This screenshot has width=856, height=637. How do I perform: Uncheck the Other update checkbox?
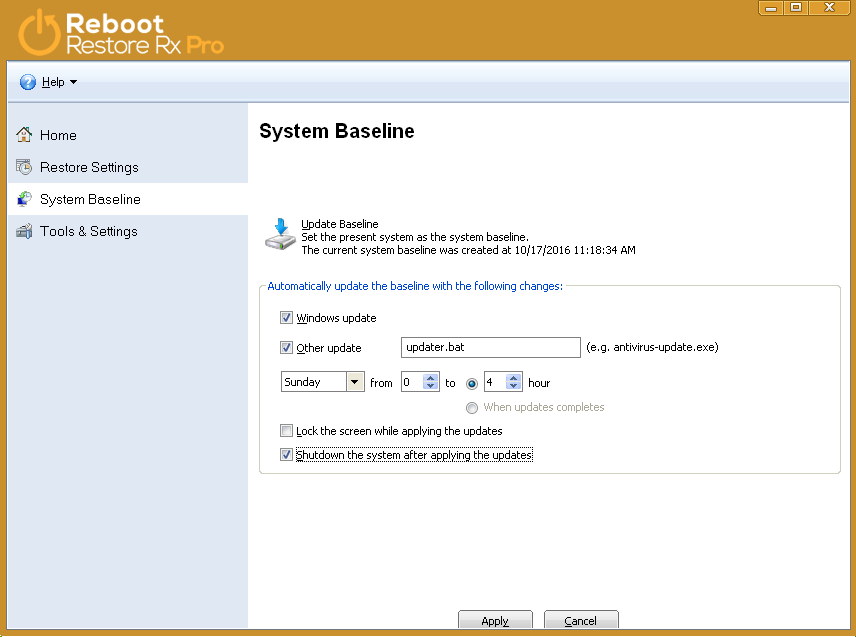pyautogui.click(x=286, y=347)
